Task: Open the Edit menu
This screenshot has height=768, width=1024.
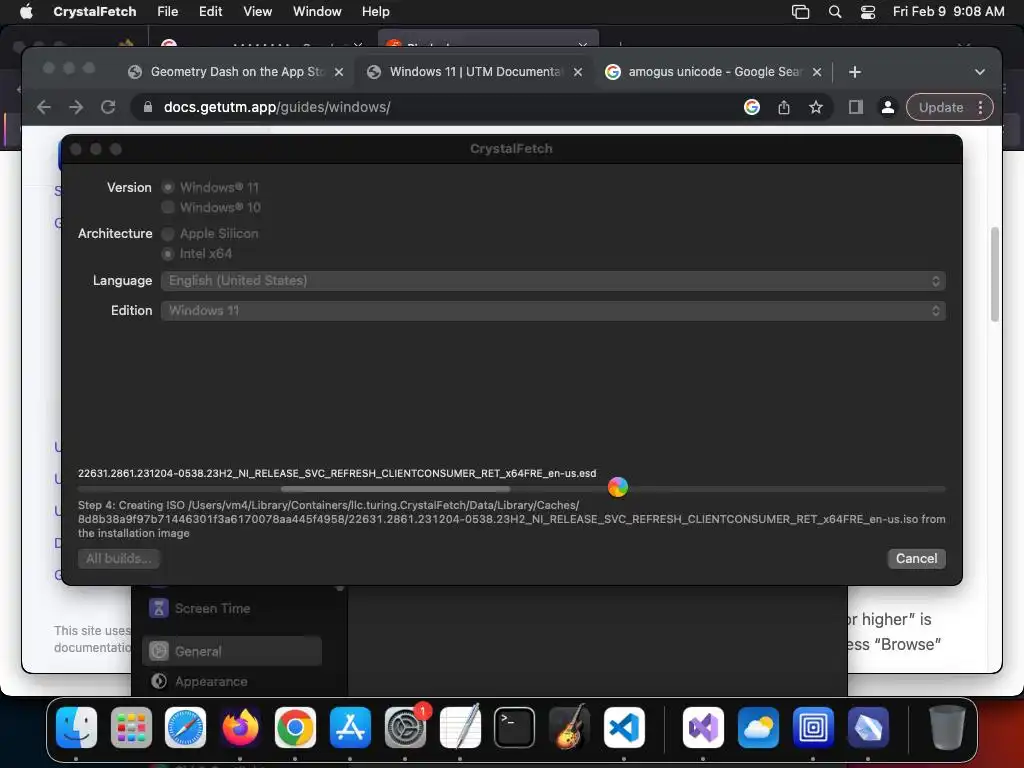Action: click(x=210, y=12)
